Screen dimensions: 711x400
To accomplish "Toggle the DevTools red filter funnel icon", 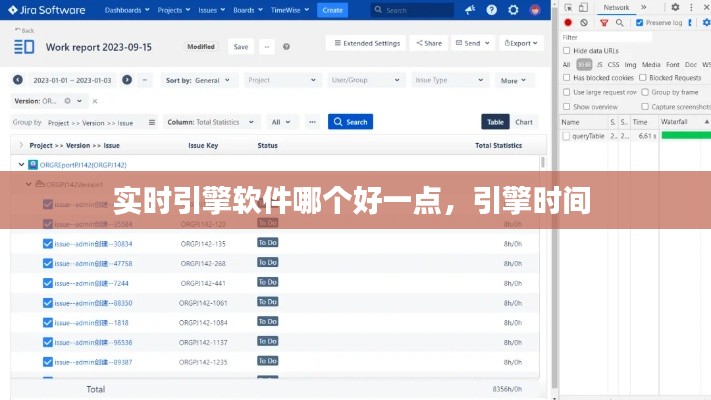I will pyautogui.click(x=605, y=22).
